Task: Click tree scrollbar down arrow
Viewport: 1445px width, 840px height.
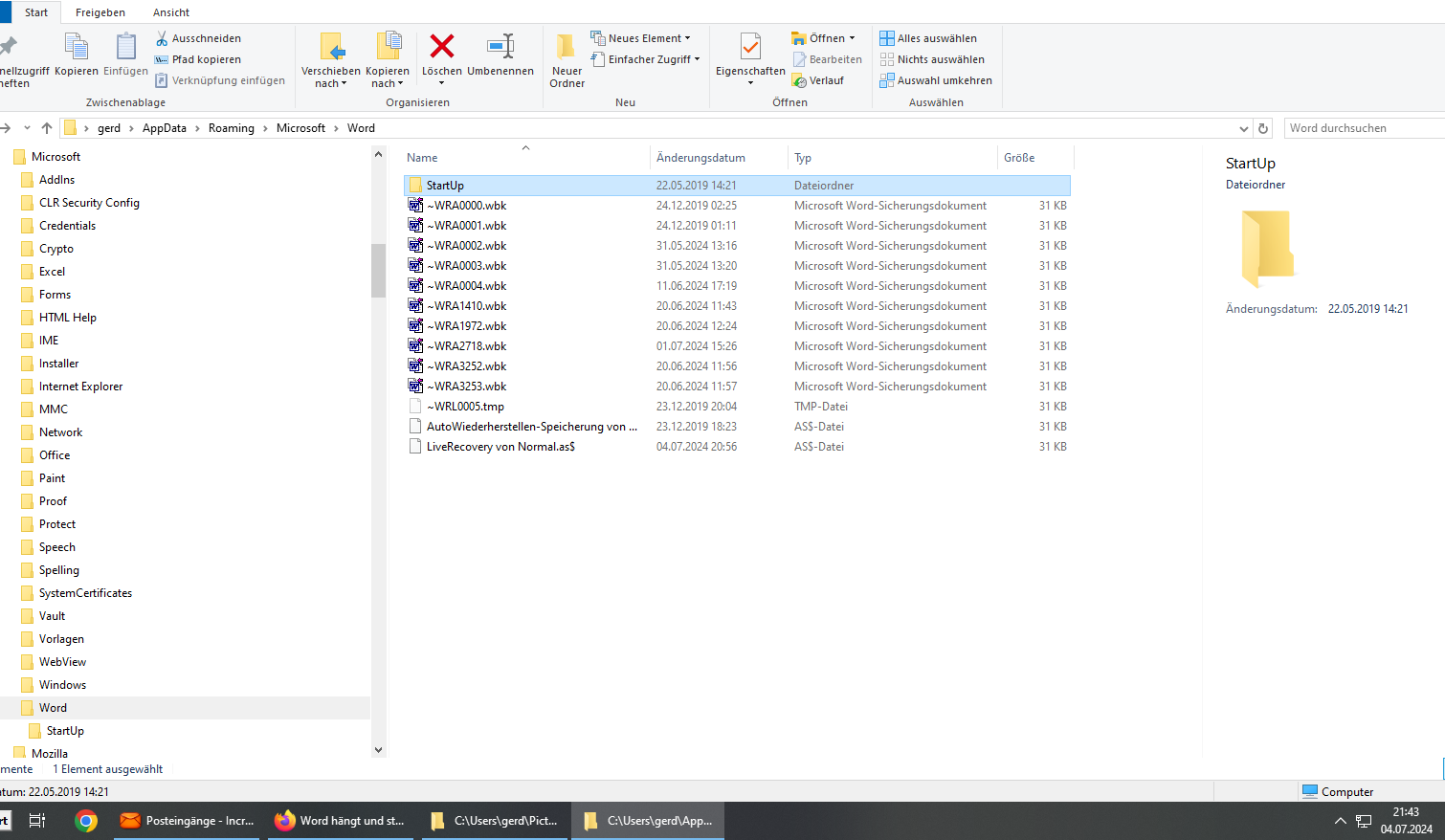Action: tap(378, 750)
